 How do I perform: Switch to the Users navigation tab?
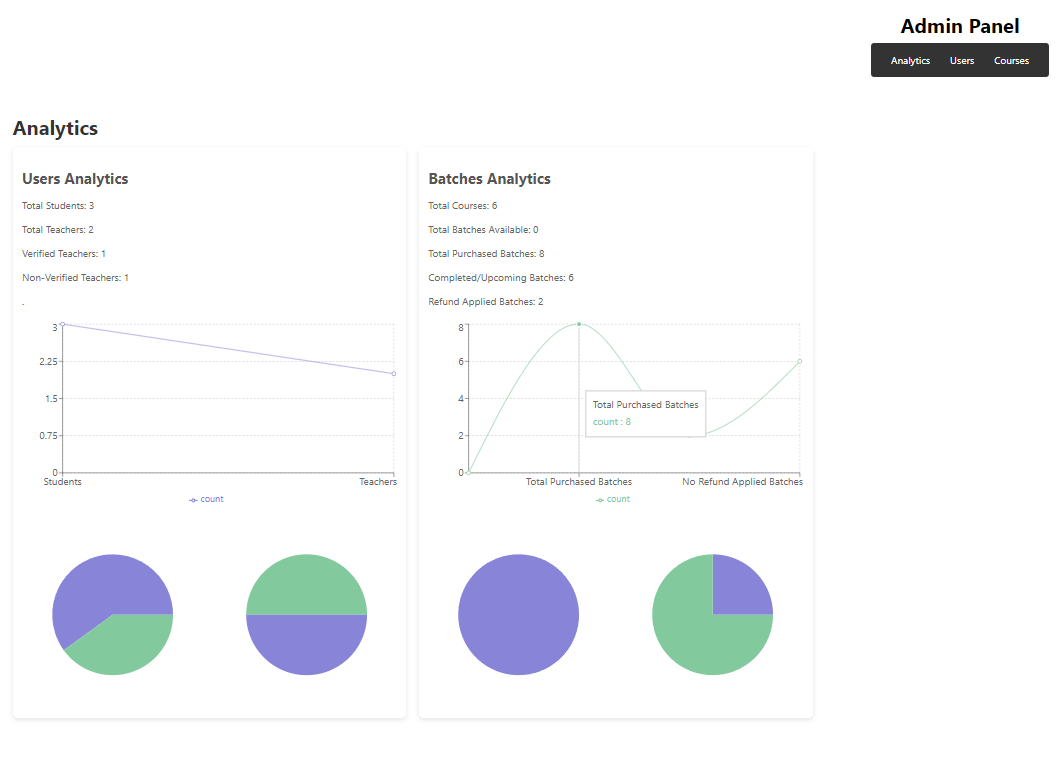tap(961, 61)
